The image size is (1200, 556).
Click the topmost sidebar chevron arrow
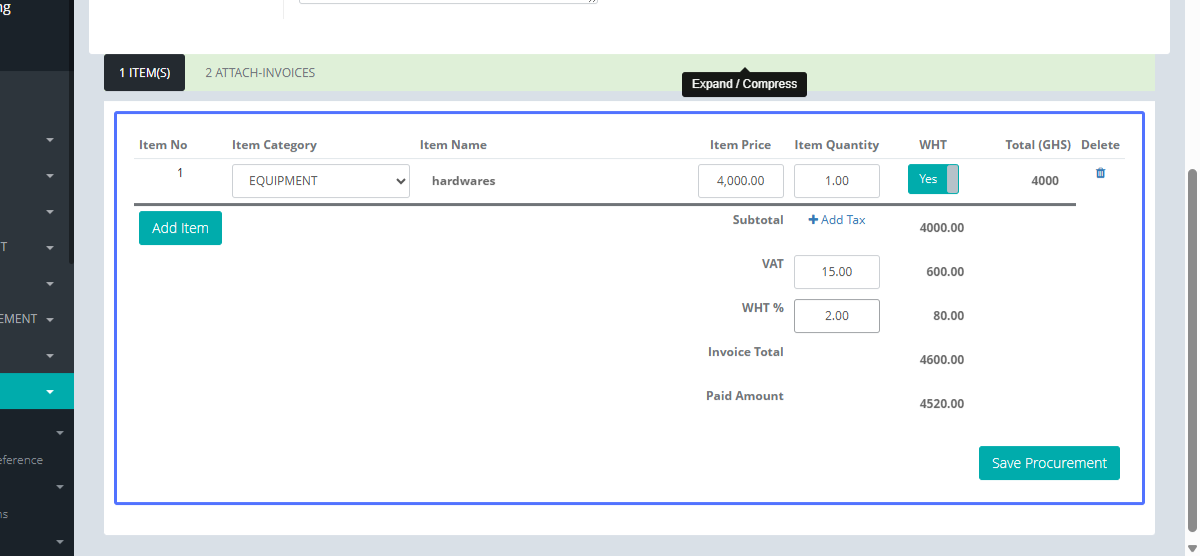[50, 140]
